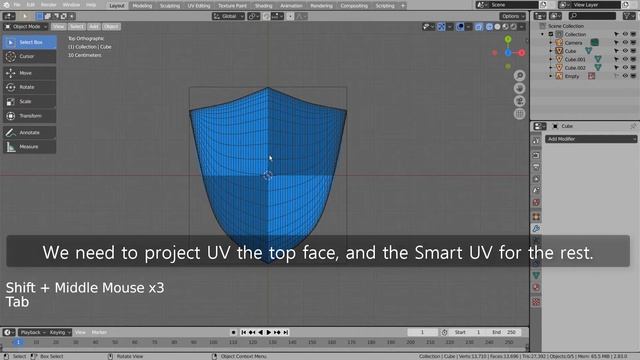The image size is (640, 360).
Task: Click the Blender logo menu icon
Action: click(x=6, y=5)
